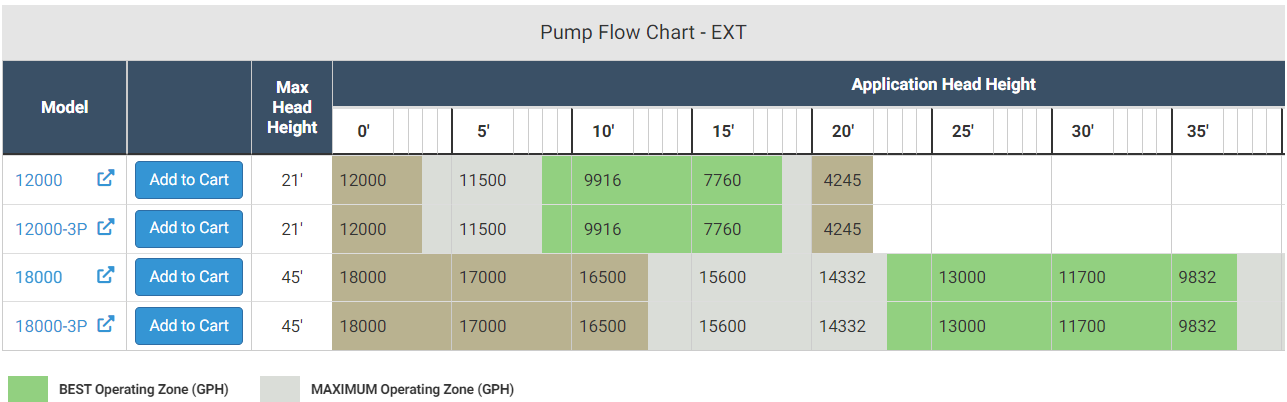The image size is (1287, 402).
Task: Add model 18000 pump to cart
Action: click(189, 277)
